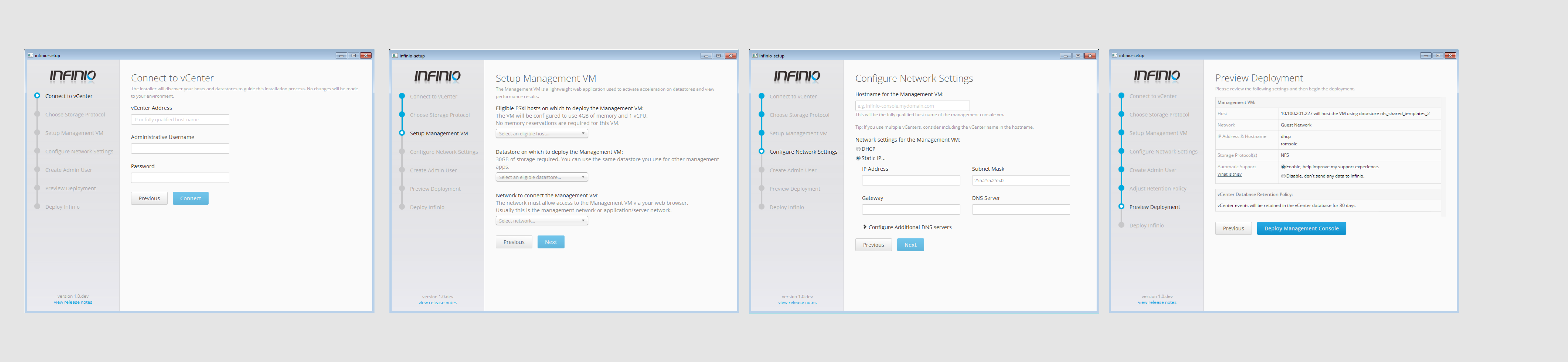Click the active Connect to vCenter step circle

(37, 96)
